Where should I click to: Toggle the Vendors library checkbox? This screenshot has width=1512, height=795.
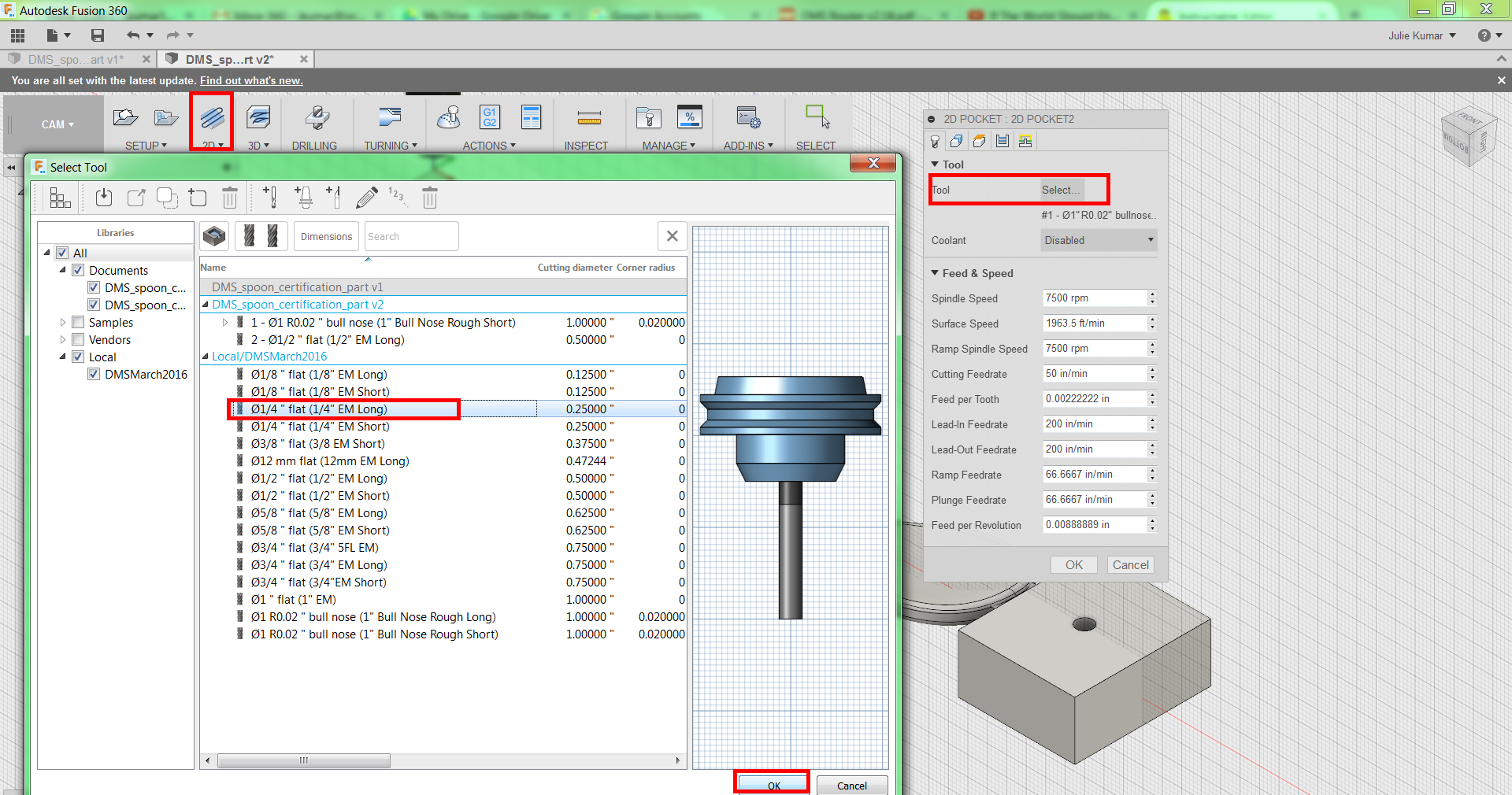(x=78, y=339)
